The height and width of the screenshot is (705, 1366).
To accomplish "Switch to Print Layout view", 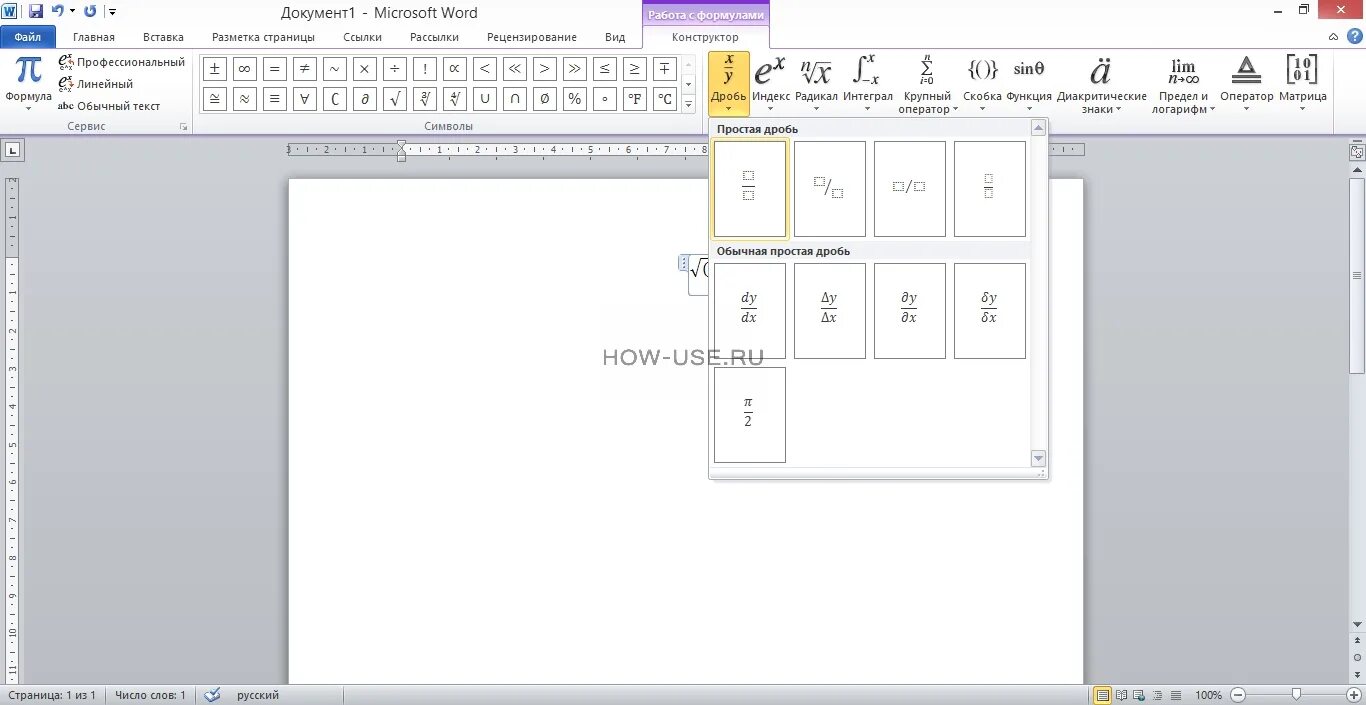I will point(1103,694).
